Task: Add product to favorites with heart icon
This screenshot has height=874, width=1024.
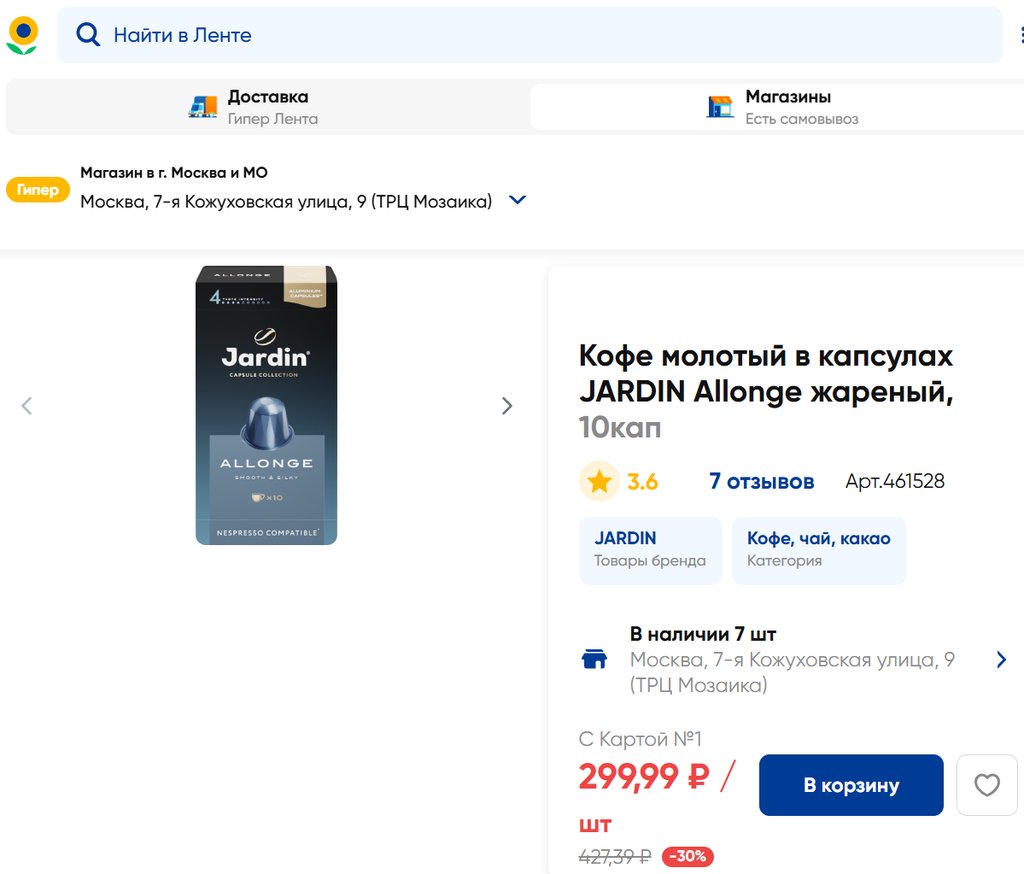Action: click(x=986, y=785)
